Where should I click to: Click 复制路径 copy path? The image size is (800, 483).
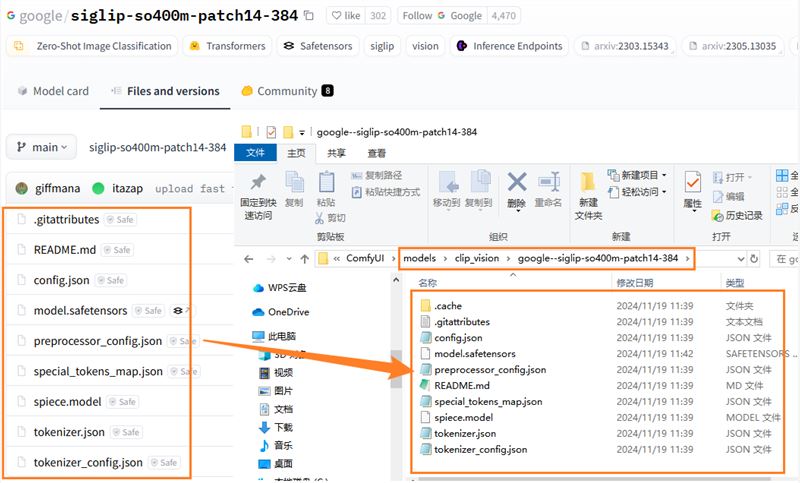[x=377, y=175]
